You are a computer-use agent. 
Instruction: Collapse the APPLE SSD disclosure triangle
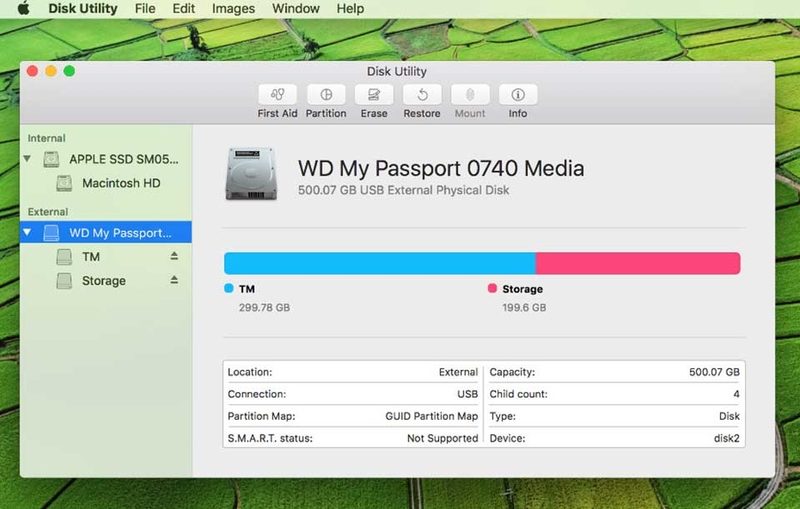(x=28, y=159)
